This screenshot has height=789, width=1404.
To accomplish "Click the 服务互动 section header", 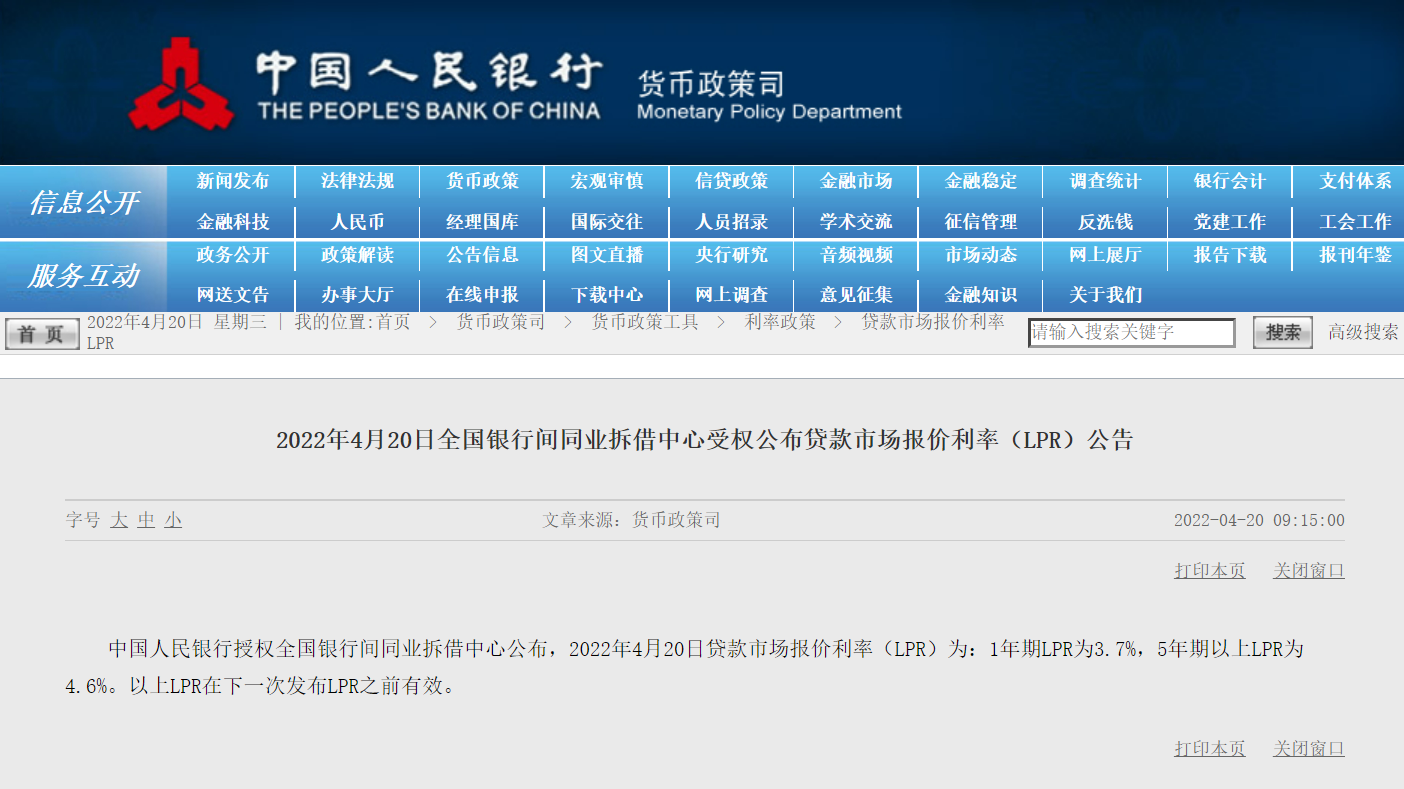I will coord(84,276).
